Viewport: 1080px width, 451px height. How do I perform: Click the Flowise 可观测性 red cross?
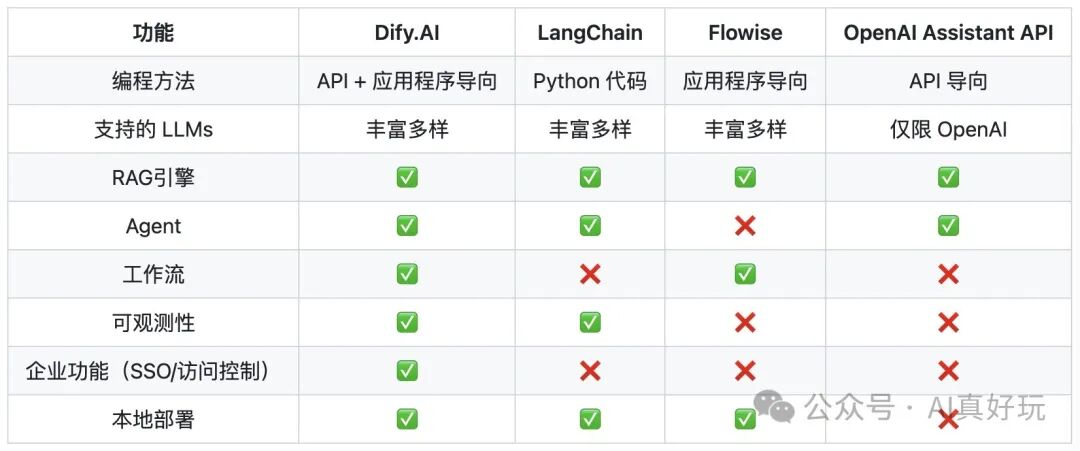pos(745,322)
